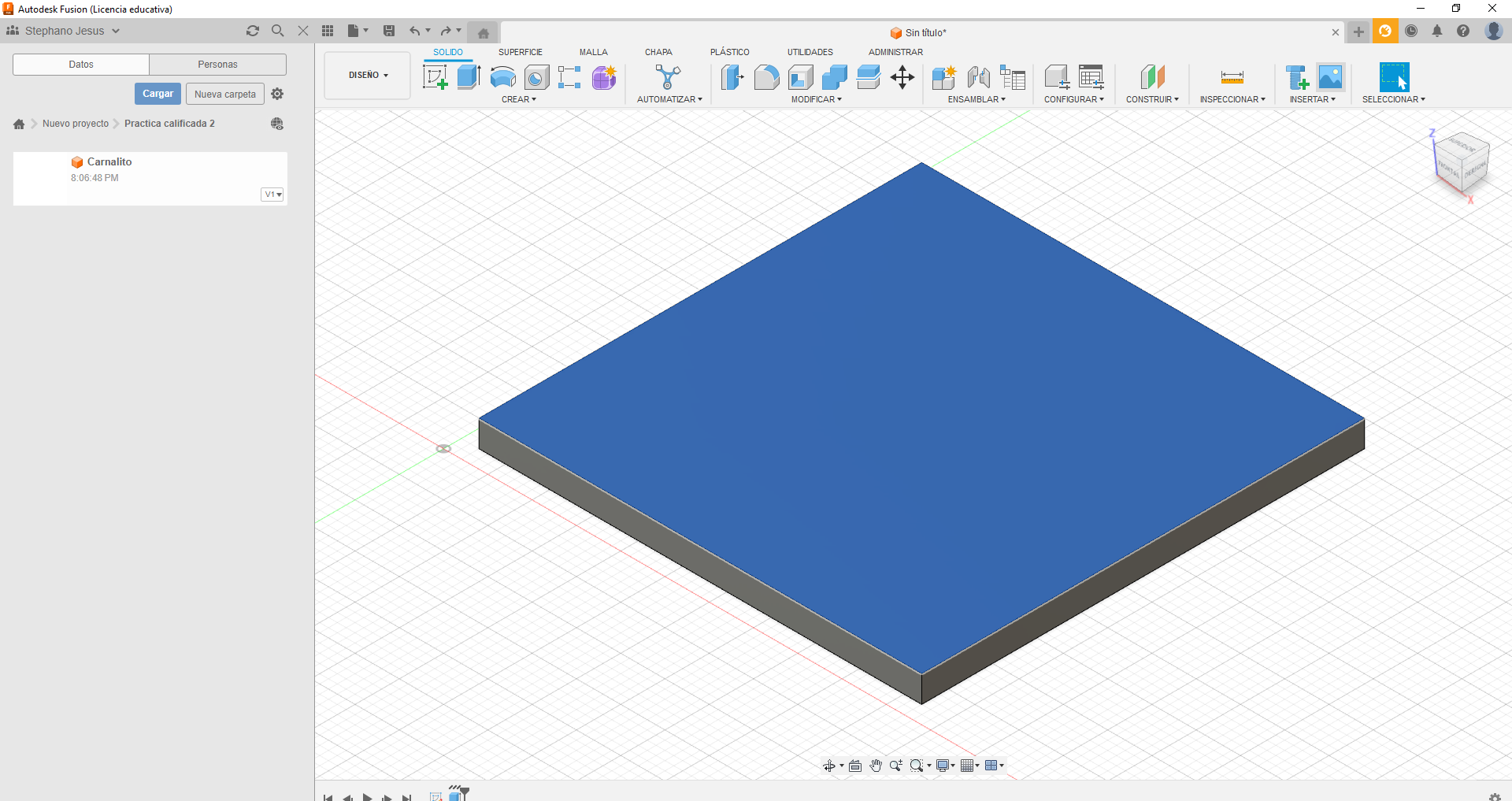Screen dimensions: 1512x801
Task: Click the New Component icon
Action: point(943,77)
